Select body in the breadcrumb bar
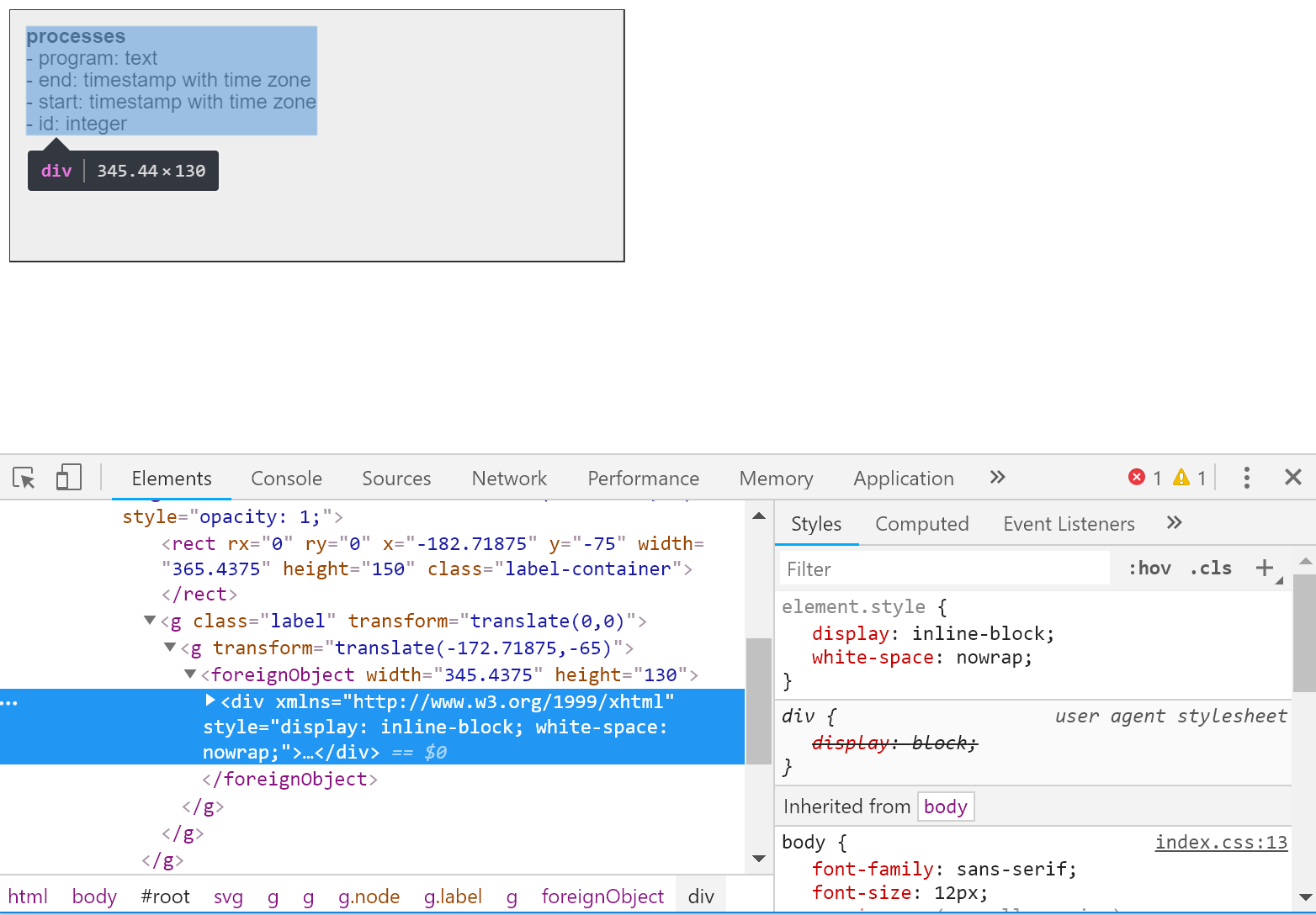 click(x=94, y=896)
